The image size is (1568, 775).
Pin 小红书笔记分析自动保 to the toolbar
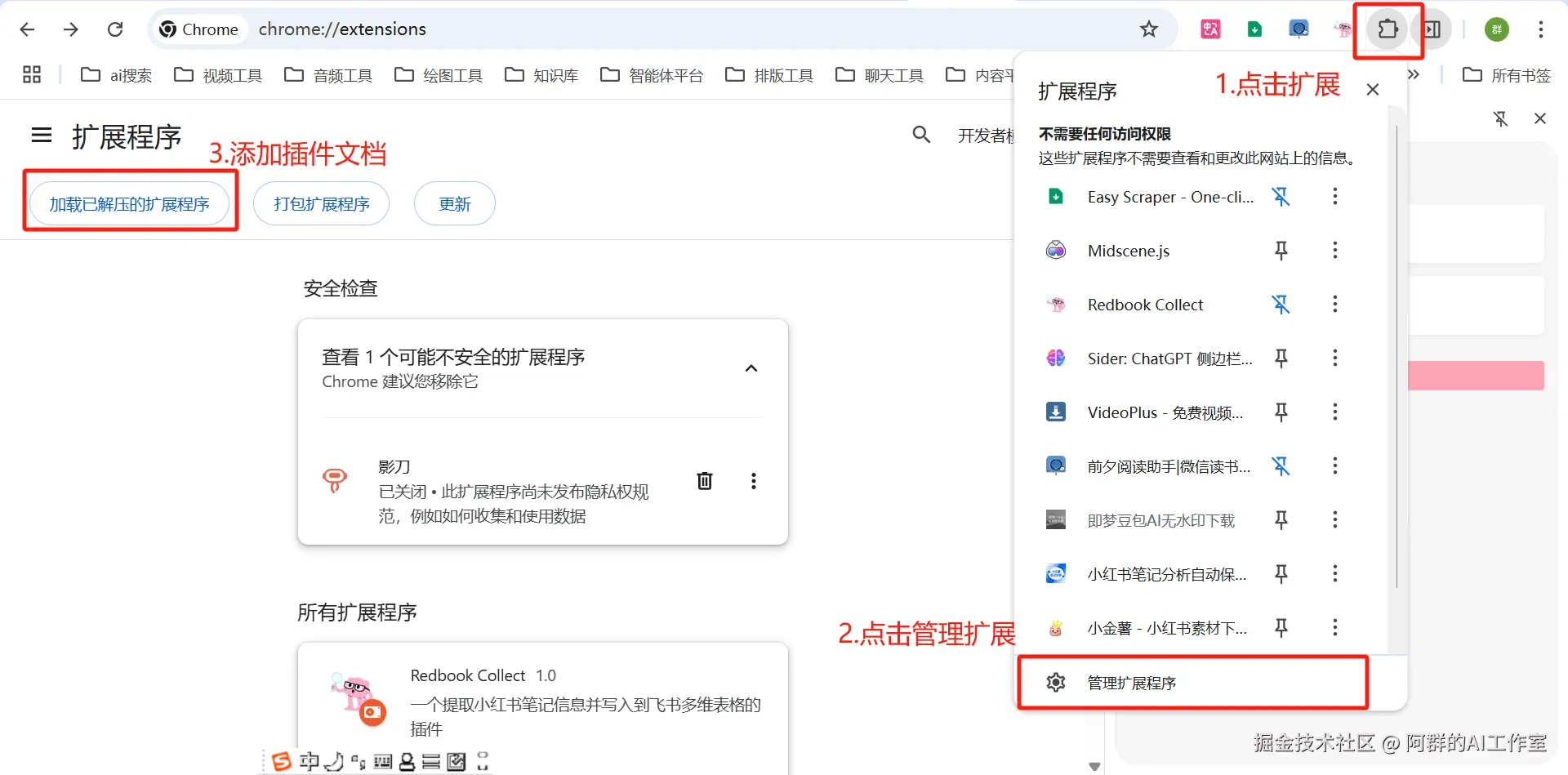coord(1281,573)
